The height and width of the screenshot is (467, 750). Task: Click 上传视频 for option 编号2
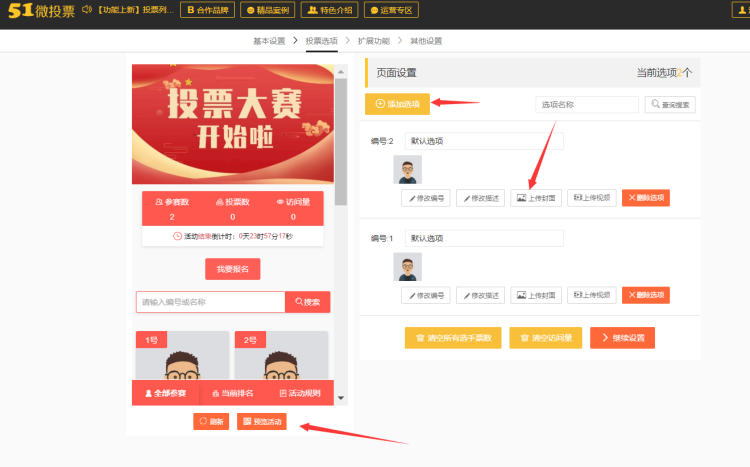click(x=592, y=198)
